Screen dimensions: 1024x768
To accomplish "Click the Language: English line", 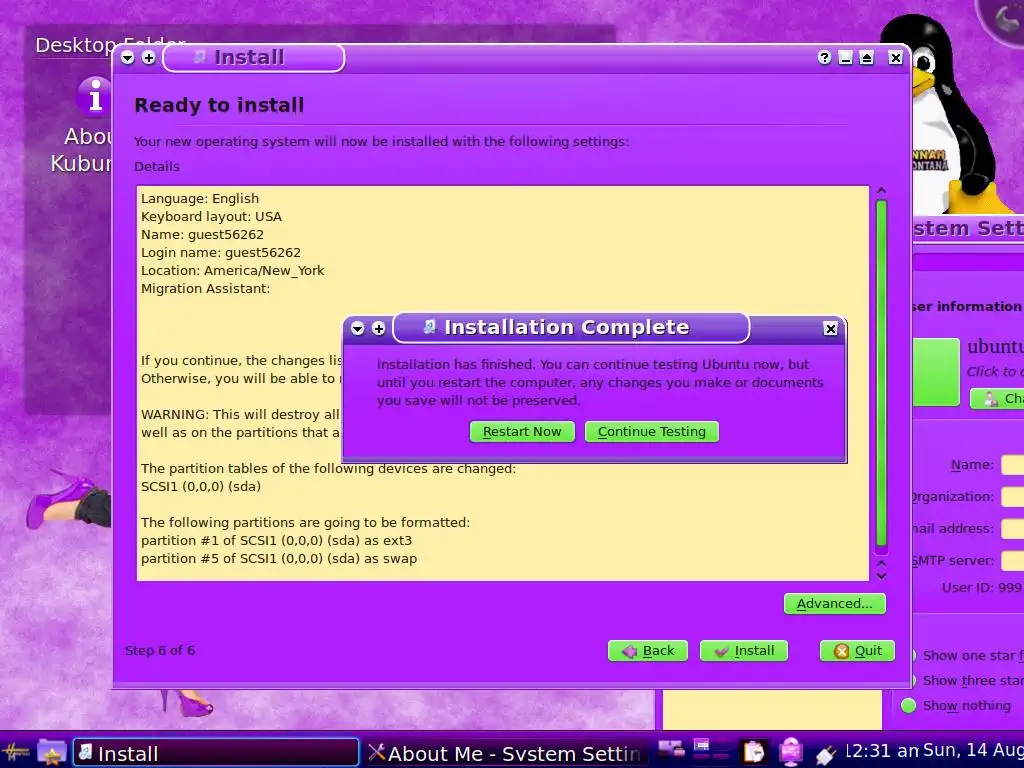I will (200, 199).
